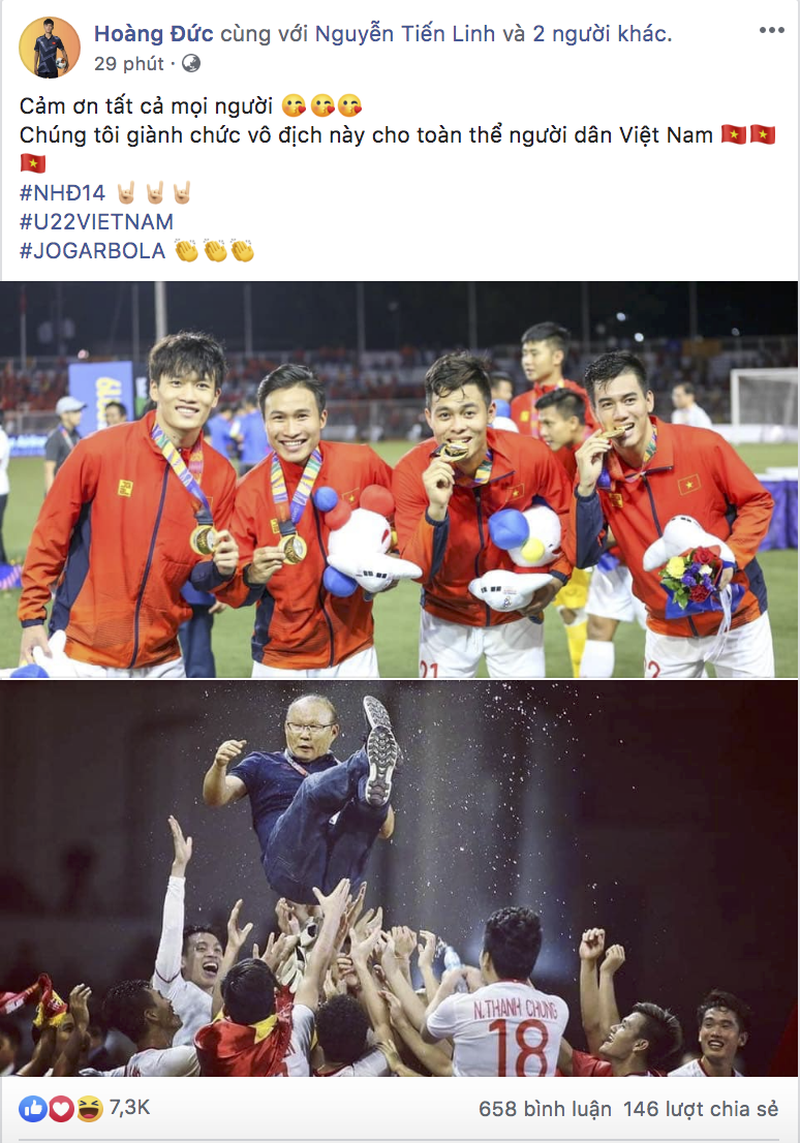Image resolution: width=800 pixels, height=1143 pixels.
Task: Click the blue Like reaction icon
Action: click(34, 1109)
